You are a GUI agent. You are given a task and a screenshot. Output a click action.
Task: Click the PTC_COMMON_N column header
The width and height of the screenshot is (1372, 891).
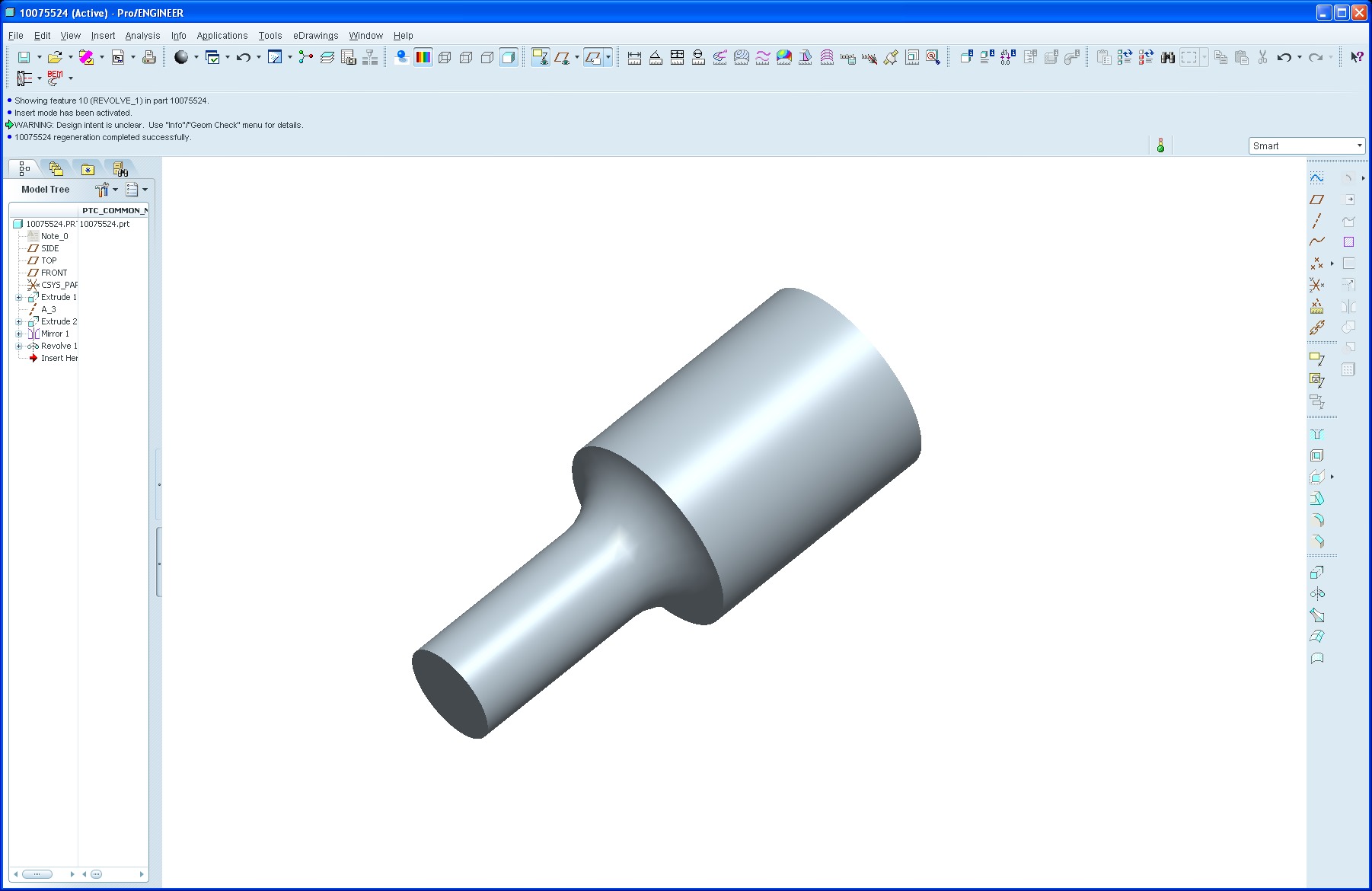click(x=114, y=210)
